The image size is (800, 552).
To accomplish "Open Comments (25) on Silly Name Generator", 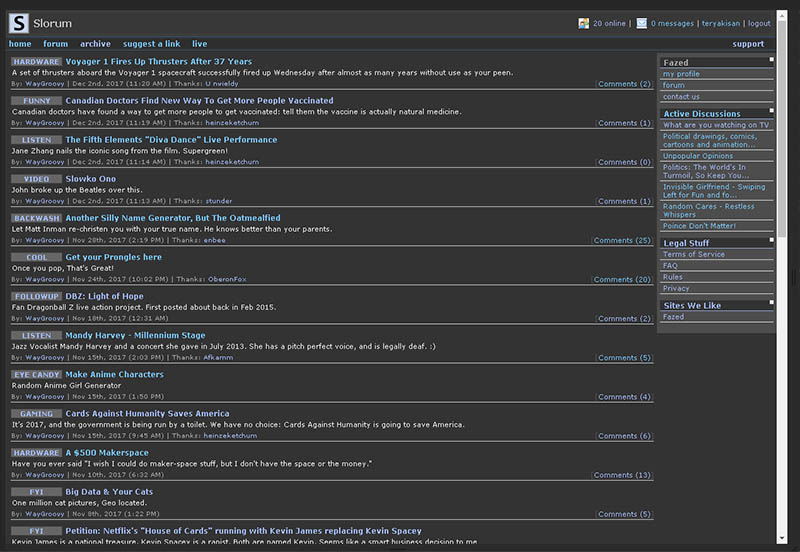I will (622, 240).
